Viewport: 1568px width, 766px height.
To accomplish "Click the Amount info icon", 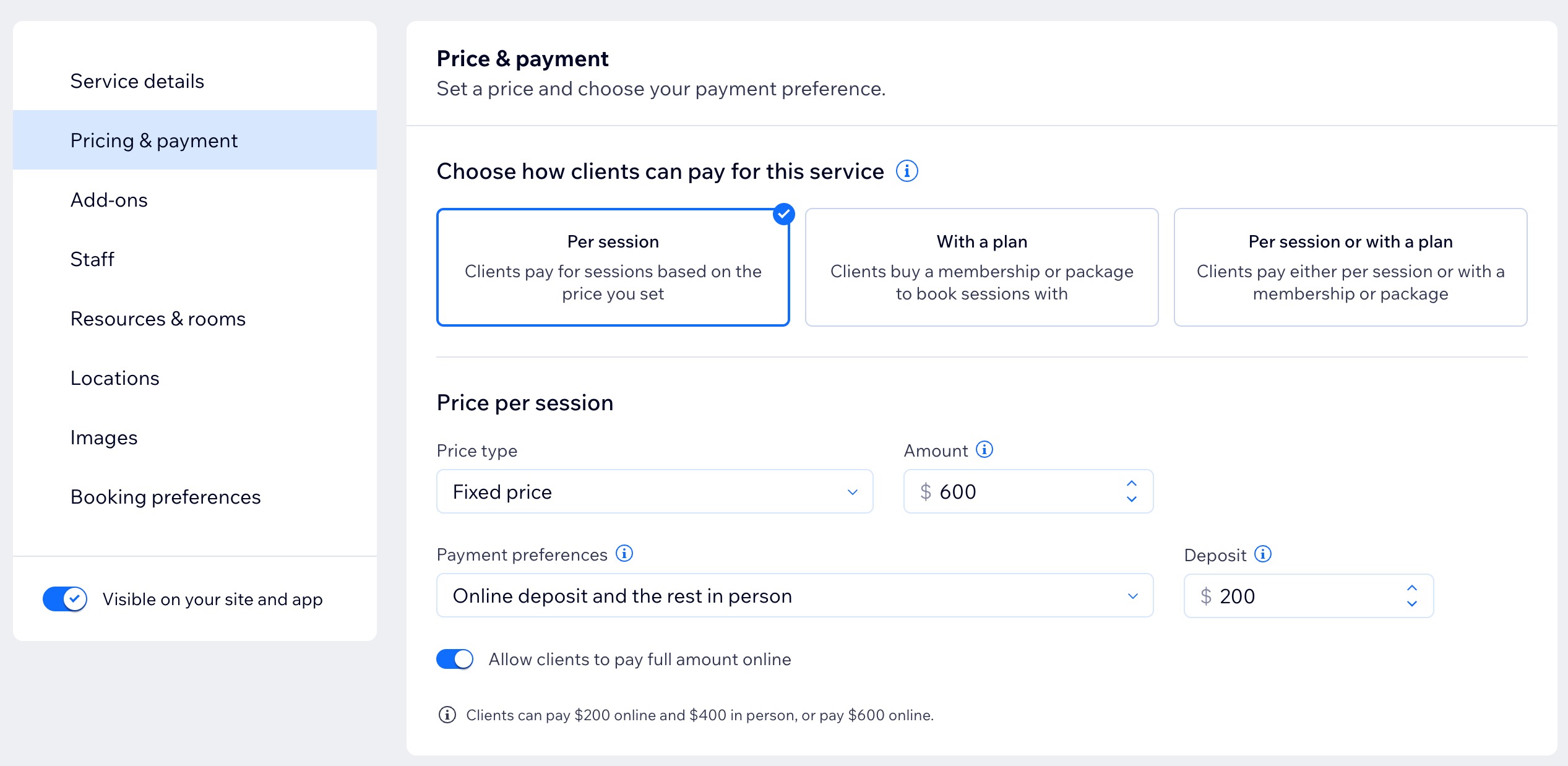I will [984, 449].
